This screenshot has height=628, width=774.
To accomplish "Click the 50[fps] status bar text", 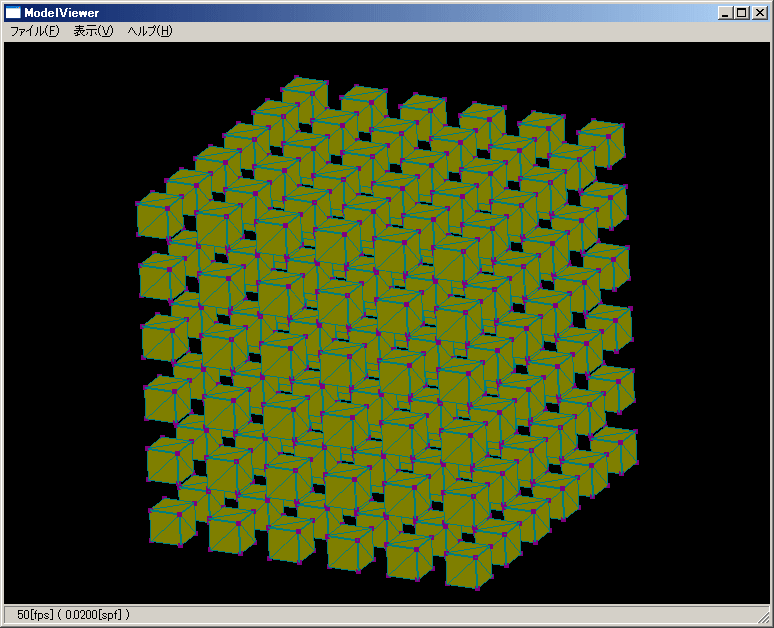I will [74, 615].
